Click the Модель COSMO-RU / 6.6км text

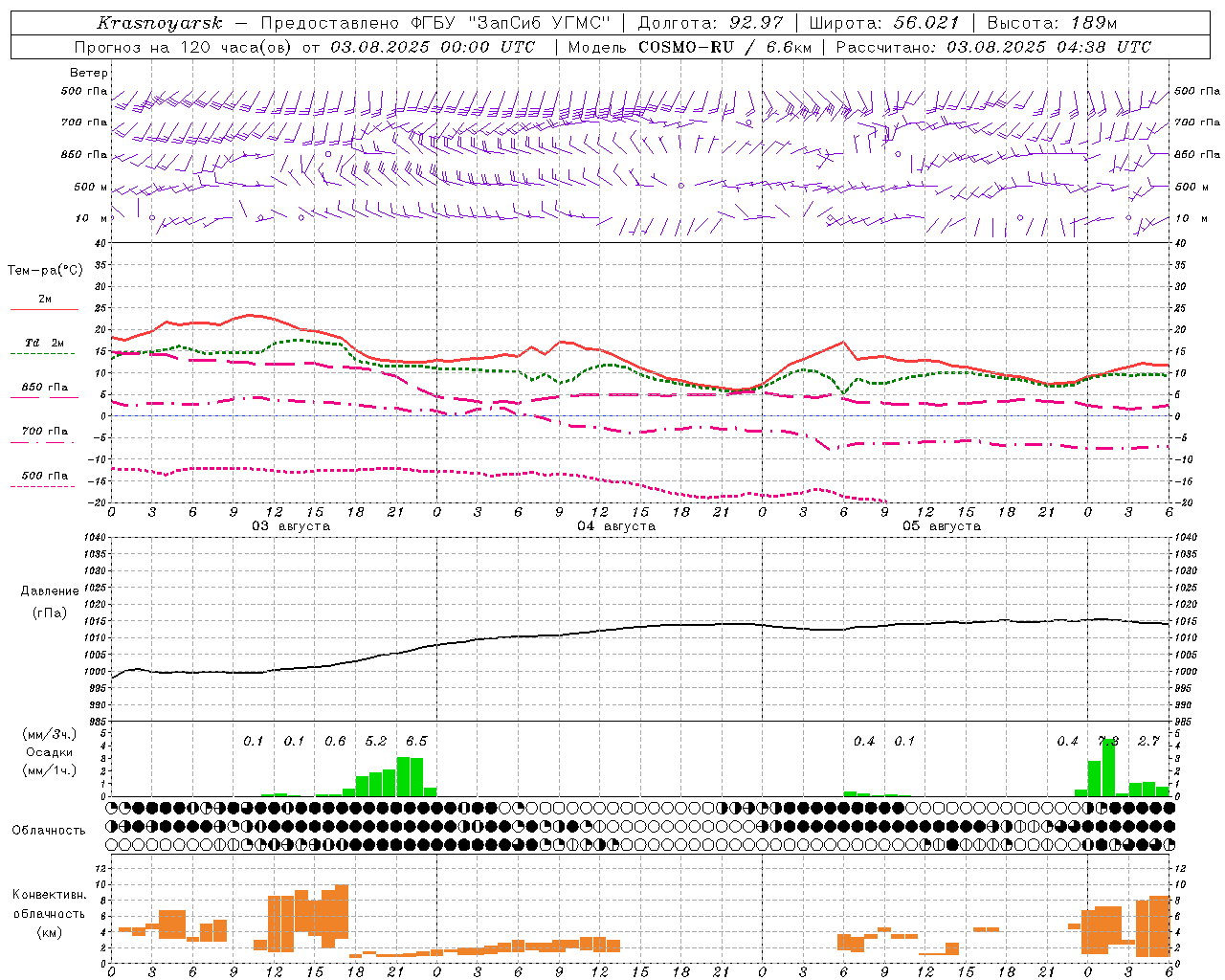pyautogui.click(x=689, y=47)
